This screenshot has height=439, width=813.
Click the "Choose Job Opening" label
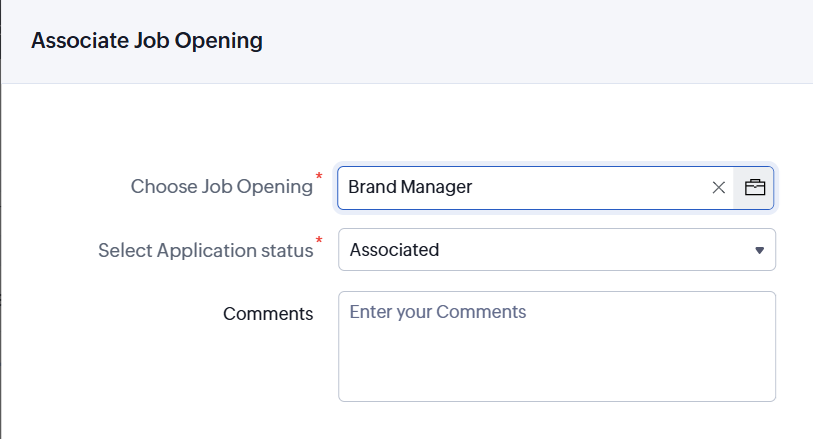pyautogui.click(x=221, y=187)
